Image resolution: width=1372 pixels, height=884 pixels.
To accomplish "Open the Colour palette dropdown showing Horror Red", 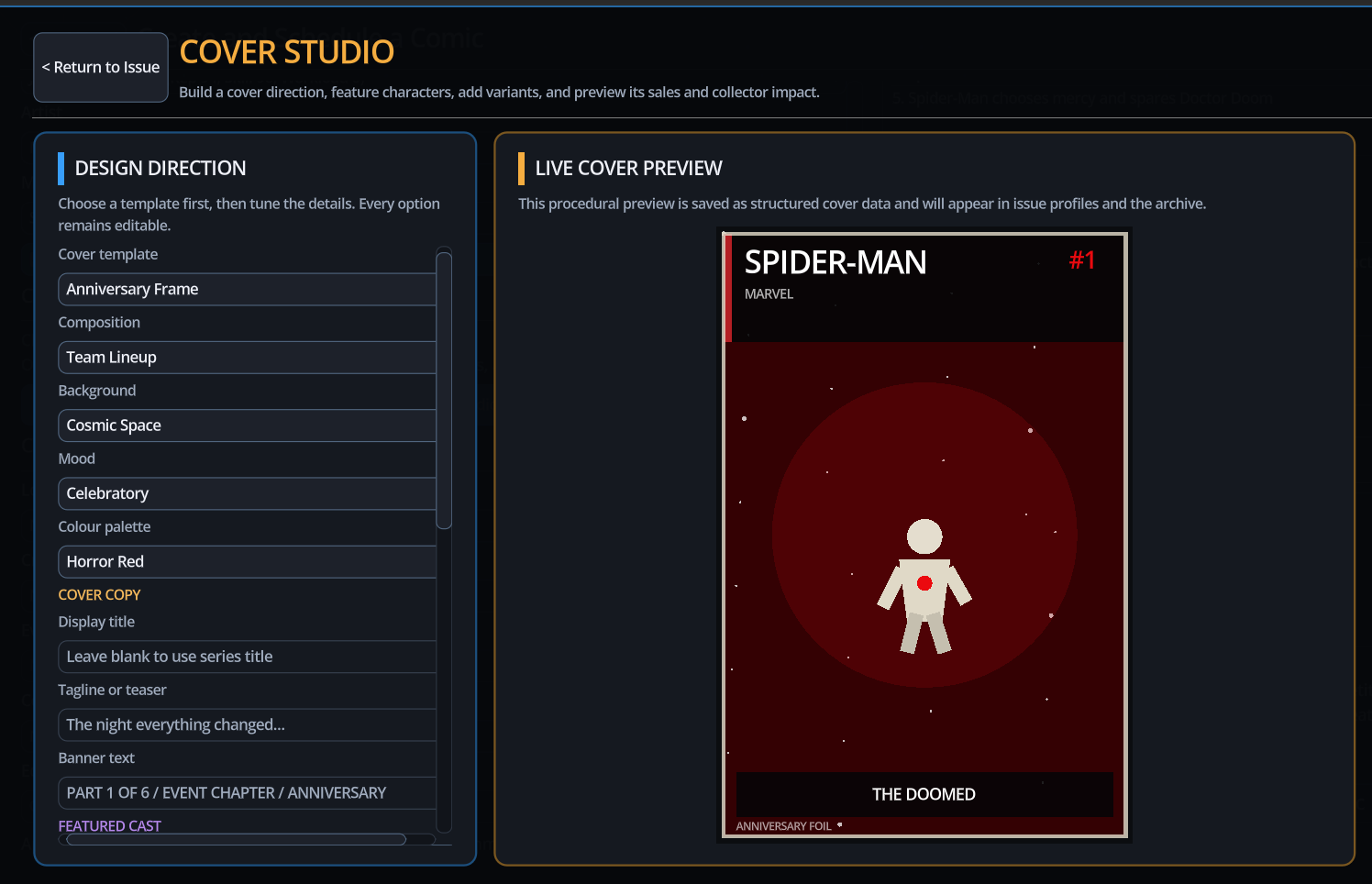I will (x=248, y=561).
